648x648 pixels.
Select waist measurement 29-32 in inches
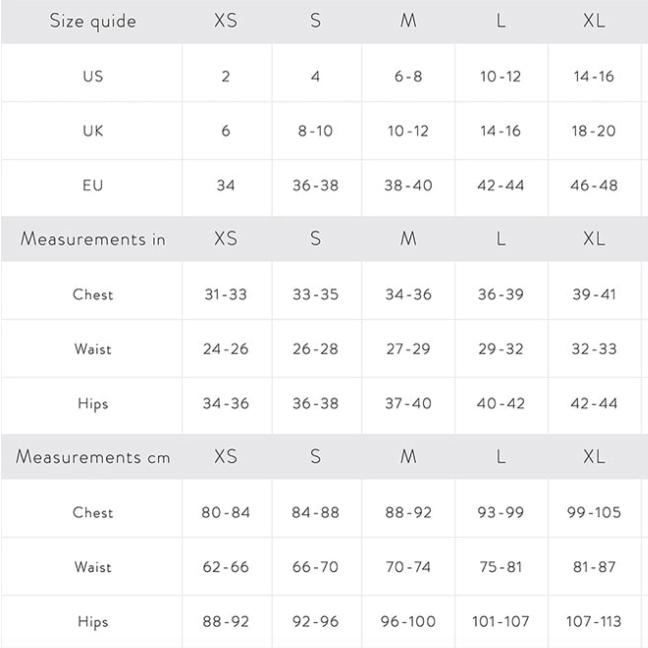coord(501,349)
